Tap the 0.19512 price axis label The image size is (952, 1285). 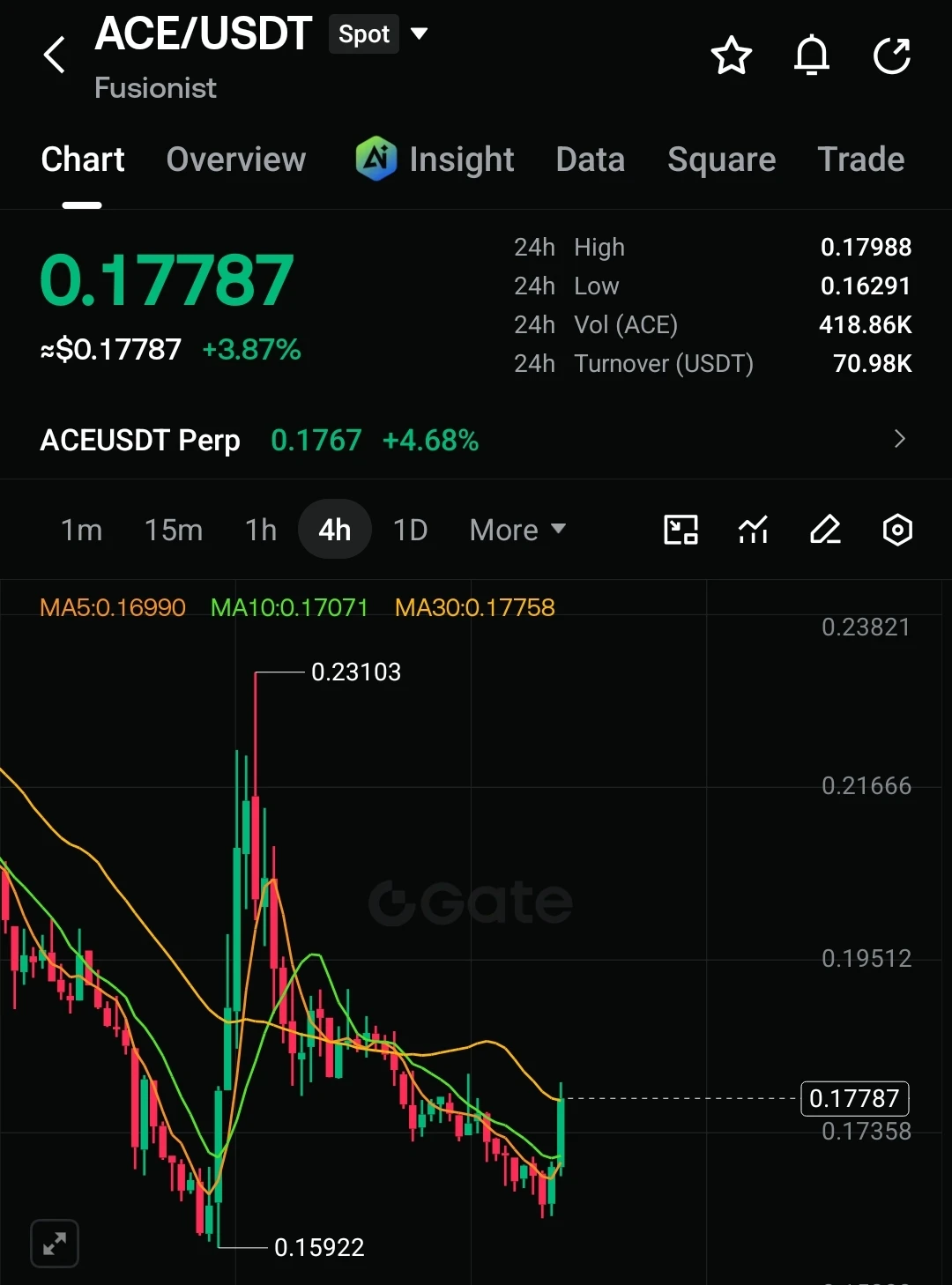(866, 958)
